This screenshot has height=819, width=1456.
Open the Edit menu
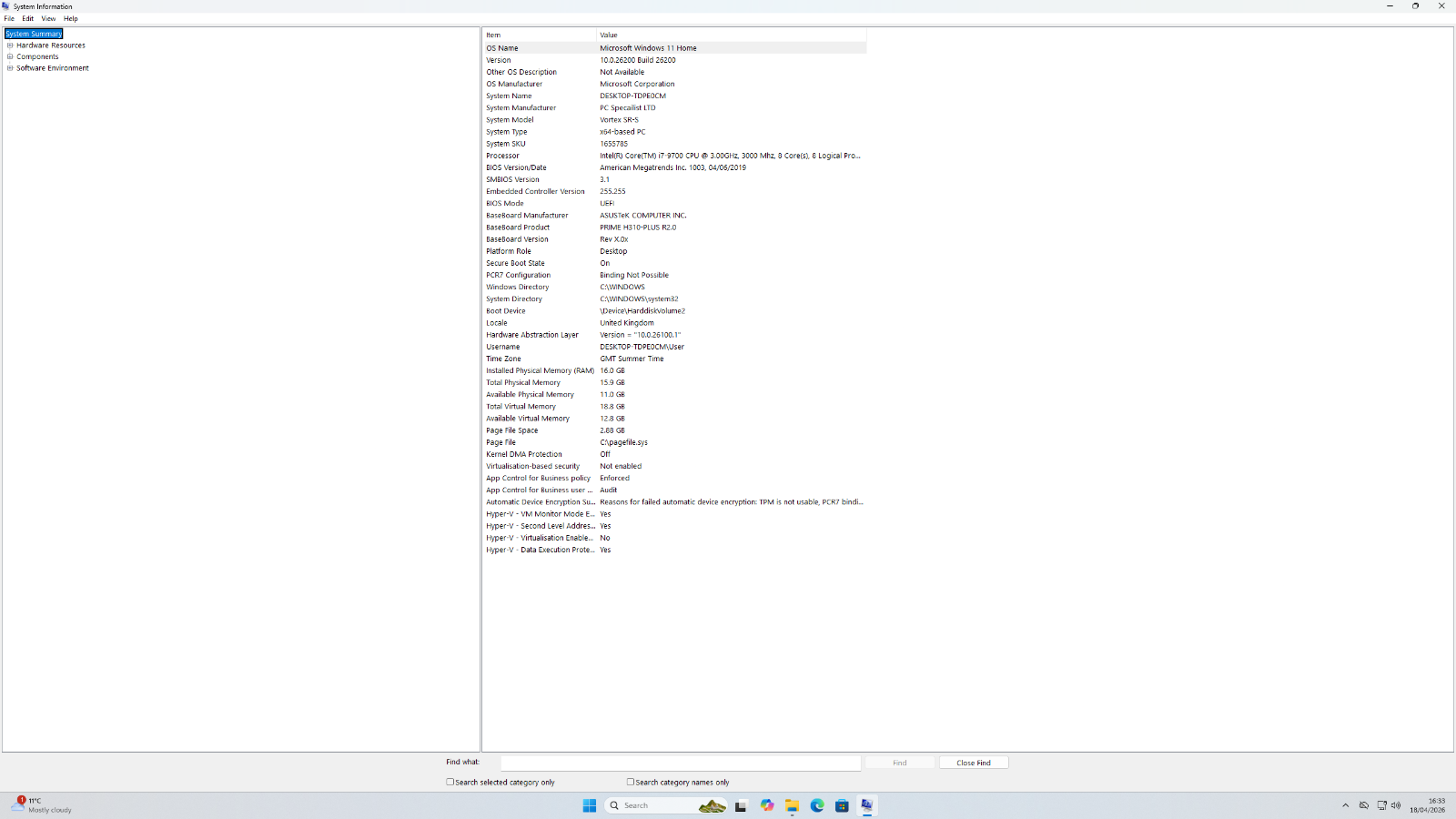(x=28, y=18)
